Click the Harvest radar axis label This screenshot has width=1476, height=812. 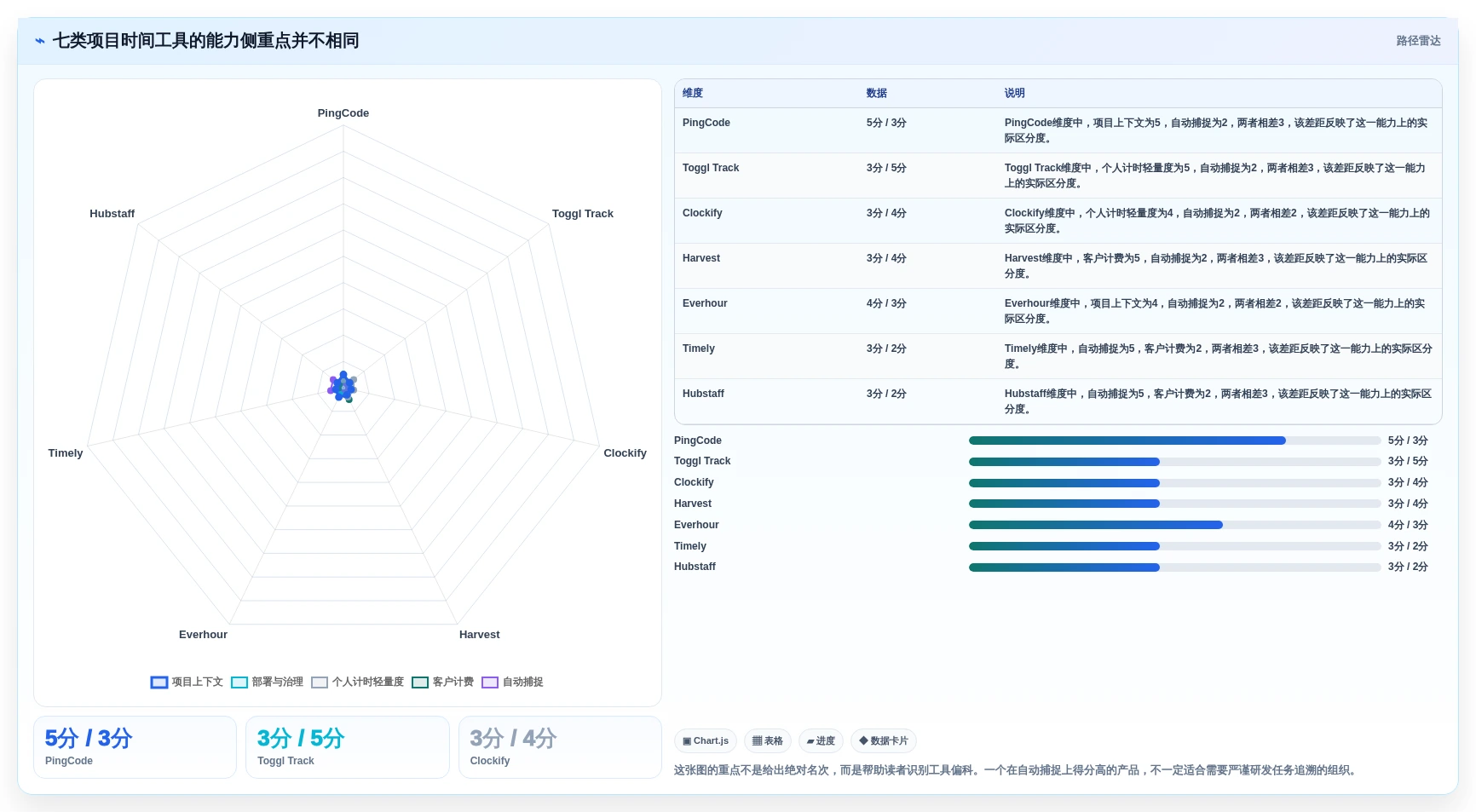pyautogui.click(x=480, y=635)
